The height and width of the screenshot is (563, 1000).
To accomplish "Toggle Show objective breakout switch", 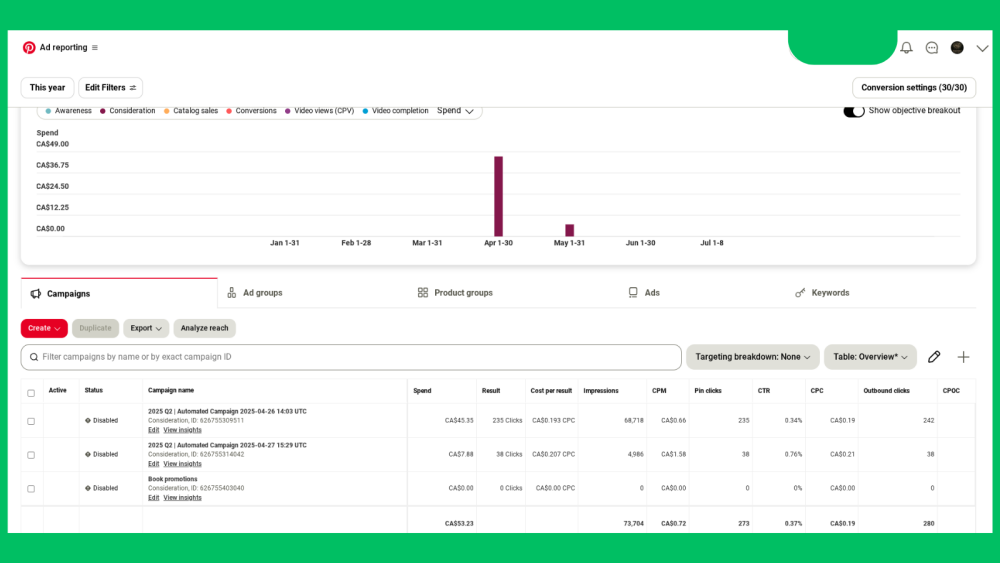I will coord(854,111).
